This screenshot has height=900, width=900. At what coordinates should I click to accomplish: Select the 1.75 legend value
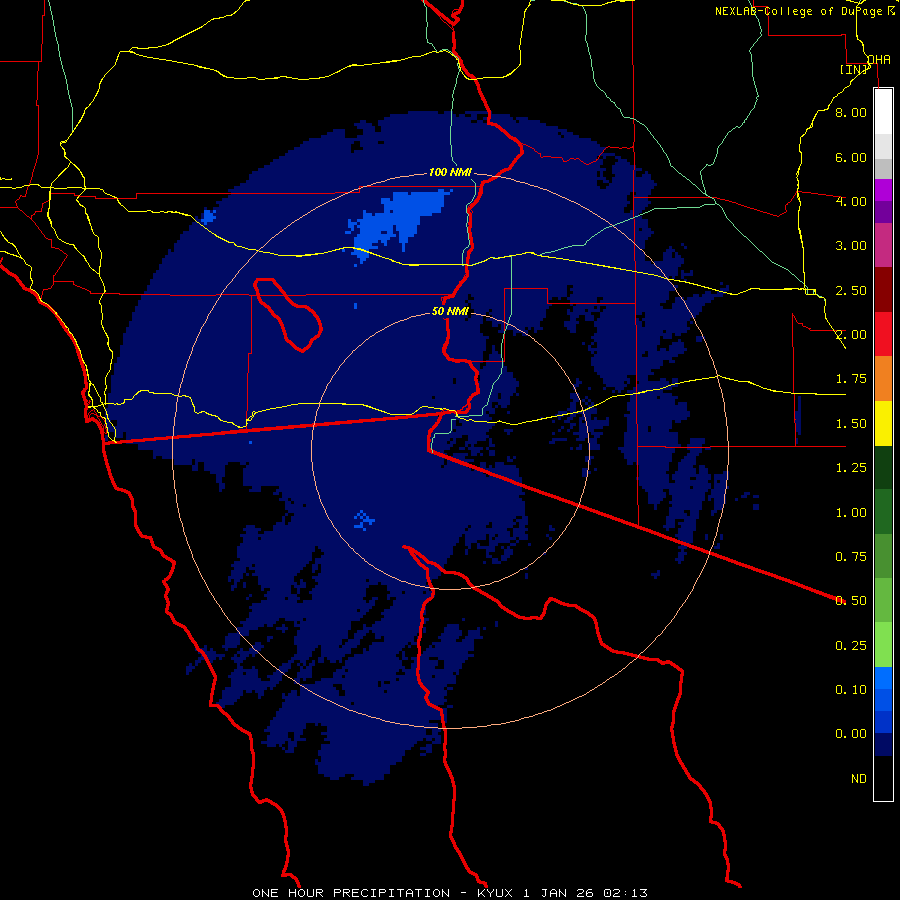point(851,379)
